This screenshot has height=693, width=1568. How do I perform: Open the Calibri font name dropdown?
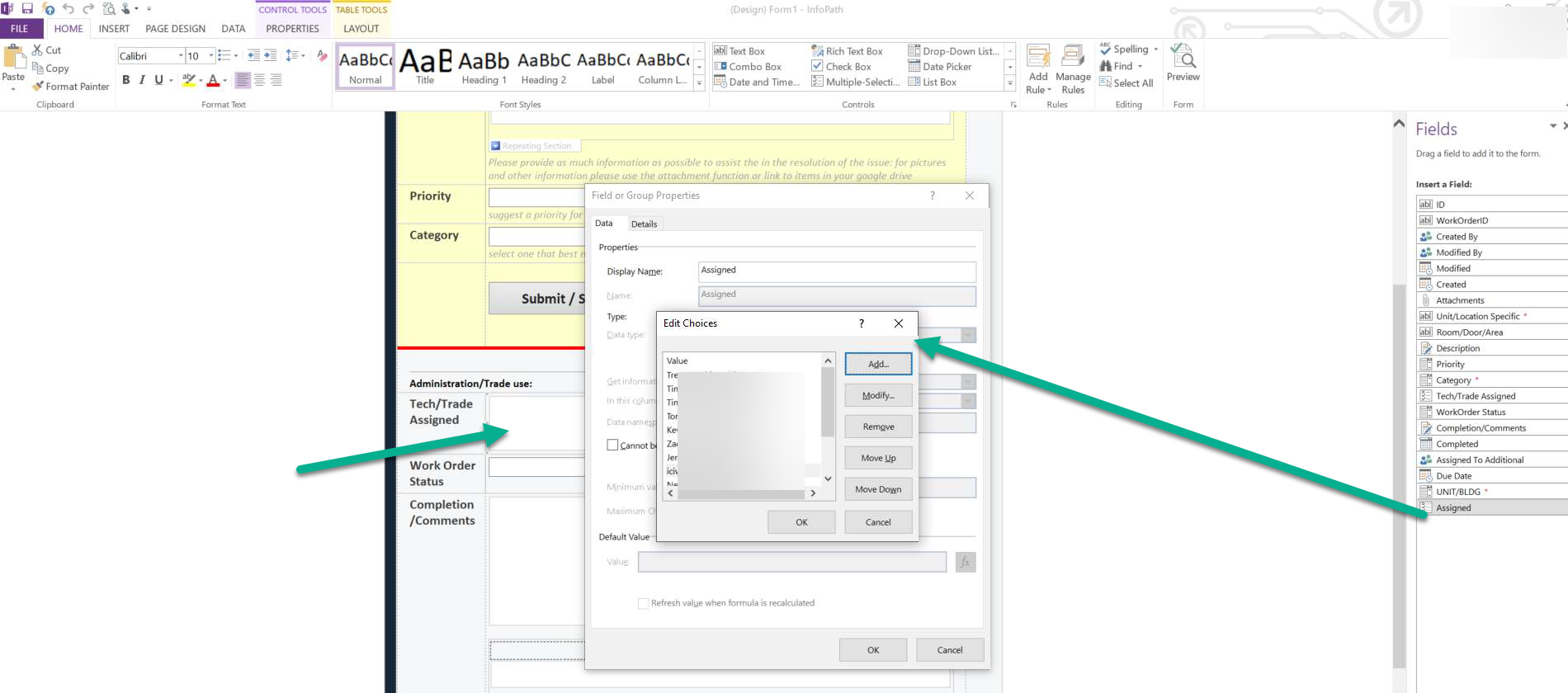181,56
